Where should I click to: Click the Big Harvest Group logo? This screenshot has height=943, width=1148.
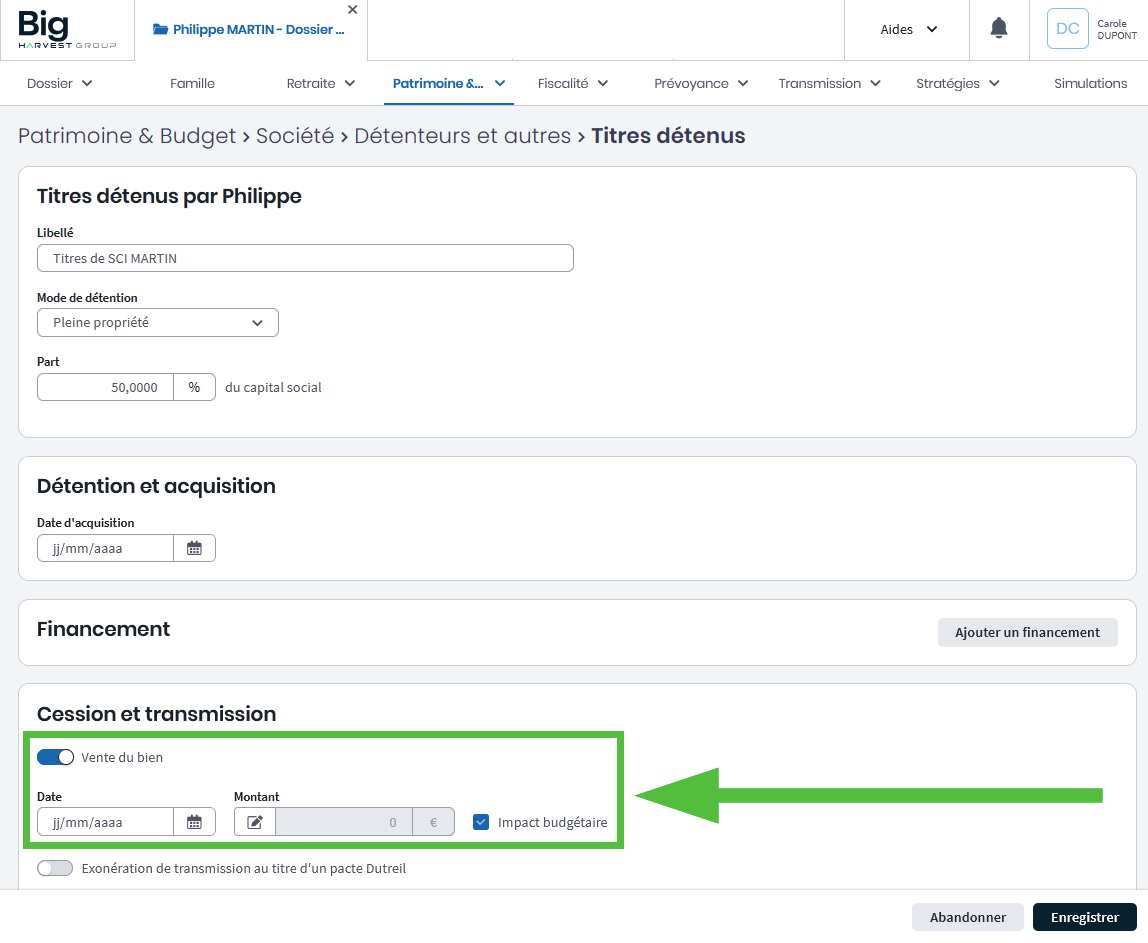(x=67, y=30)
